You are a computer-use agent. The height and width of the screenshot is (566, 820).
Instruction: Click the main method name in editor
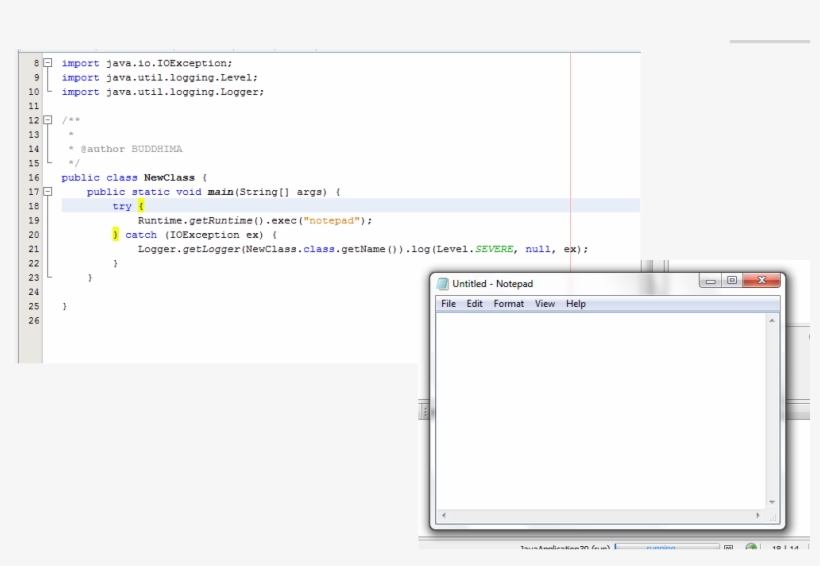220,192
